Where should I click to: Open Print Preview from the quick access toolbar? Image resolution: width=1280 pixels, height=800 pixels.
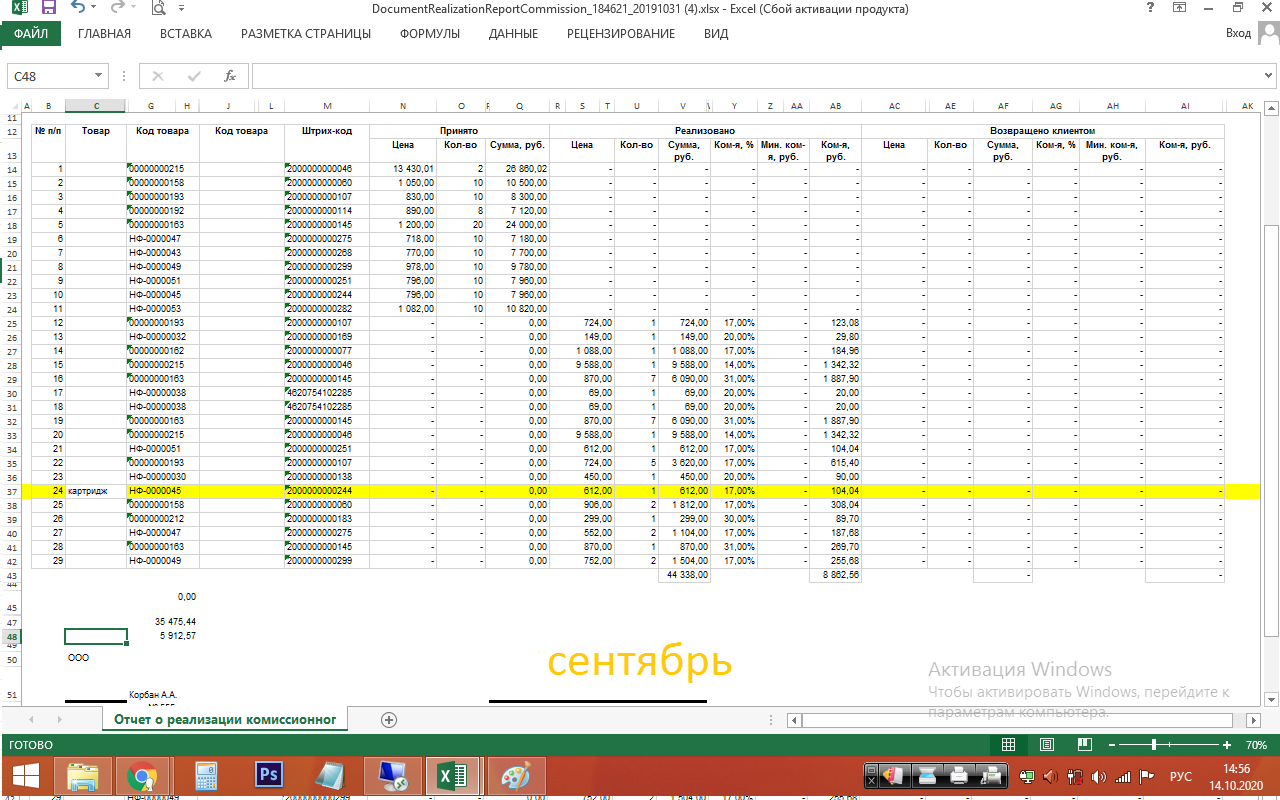158,9
